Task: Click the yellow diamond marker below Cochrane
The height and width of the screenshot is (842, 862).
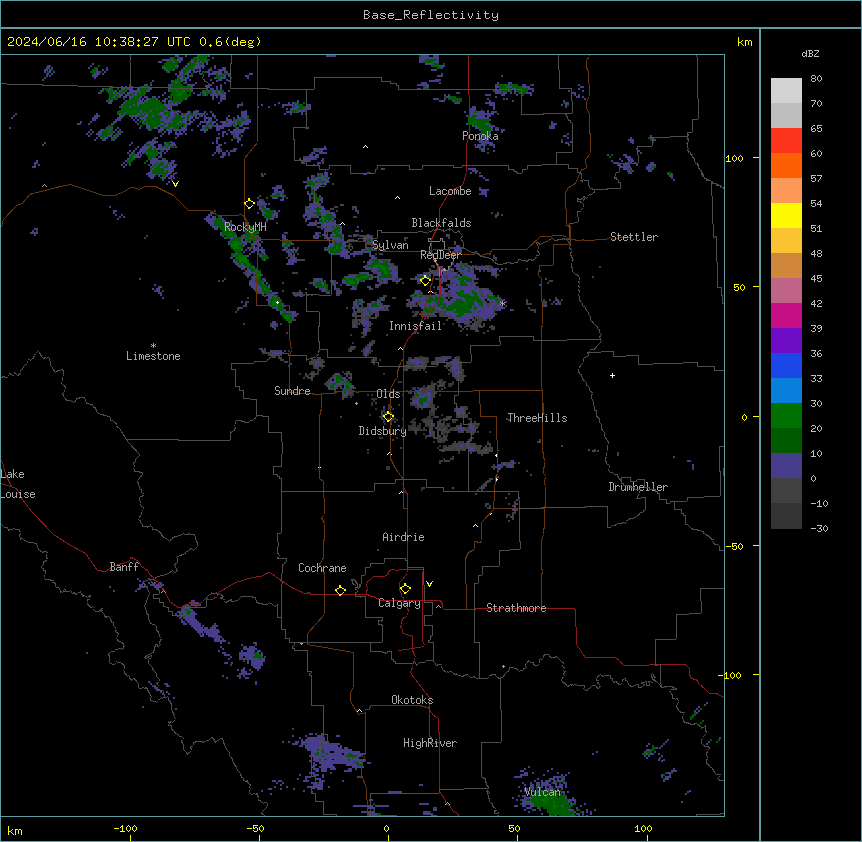Action: click(340, 590)
